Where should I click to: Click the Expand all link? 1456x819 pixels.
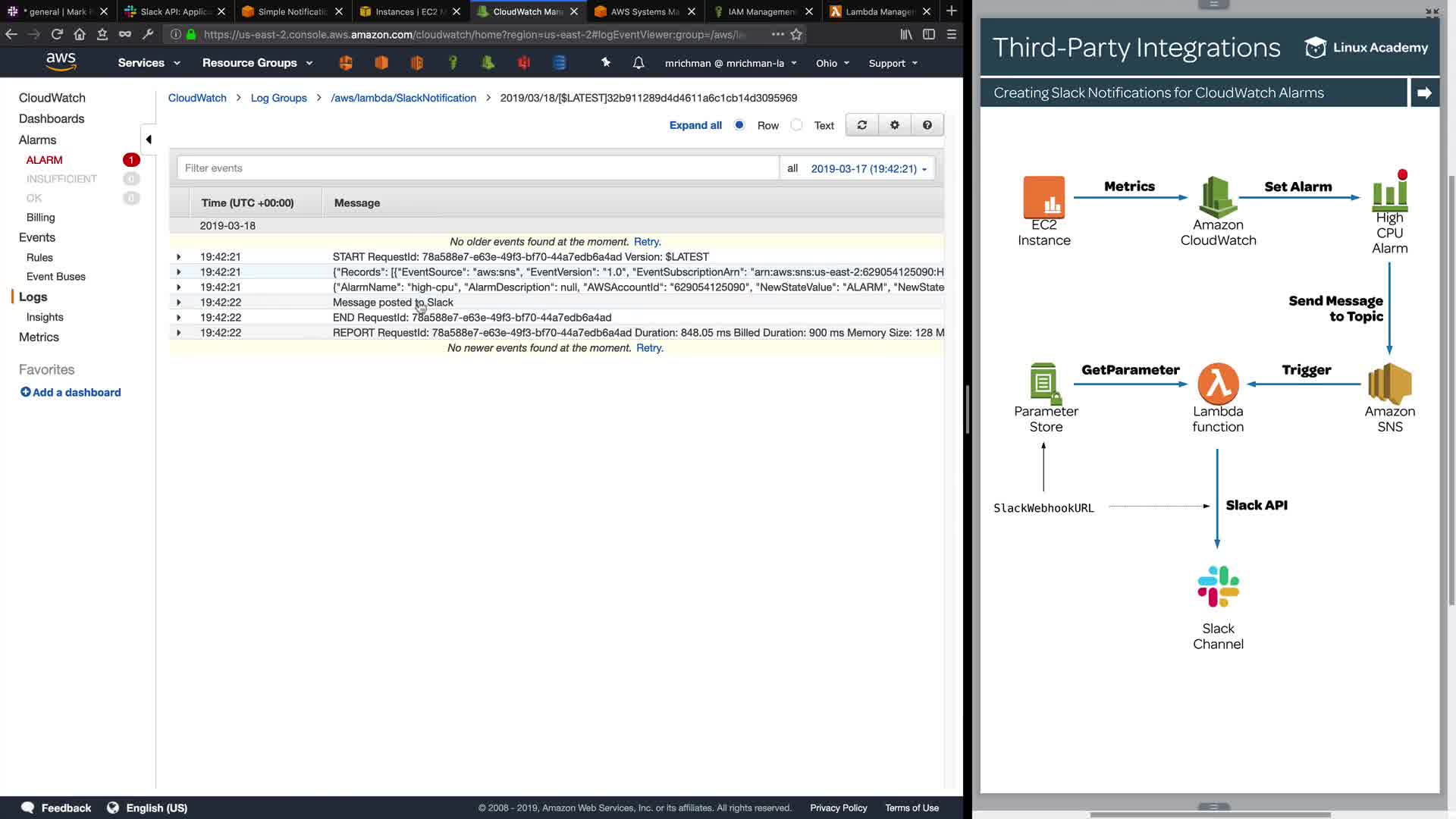coord(695,125)
